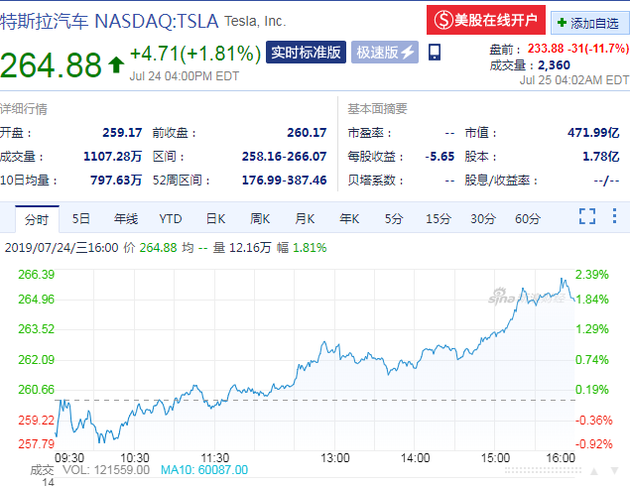The height and width of the screenshot is (486, 630).
Task: Select the 月K chart tab
Action: (305, 218)
